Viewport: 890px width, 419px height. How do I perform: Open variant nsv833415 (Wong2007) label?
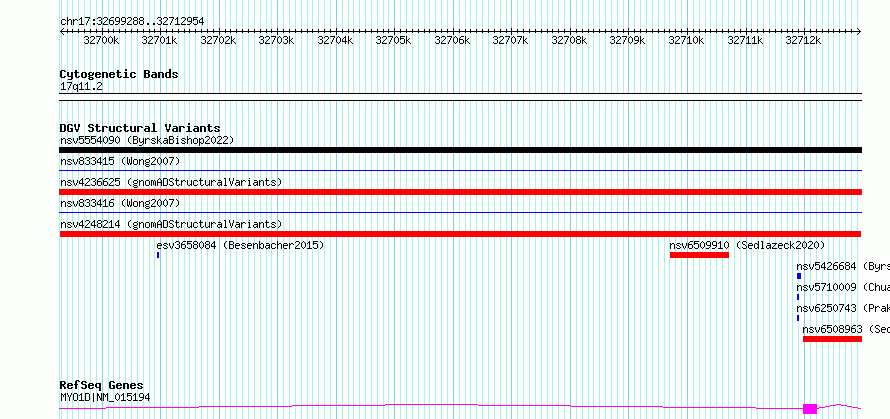click(120, 161)
